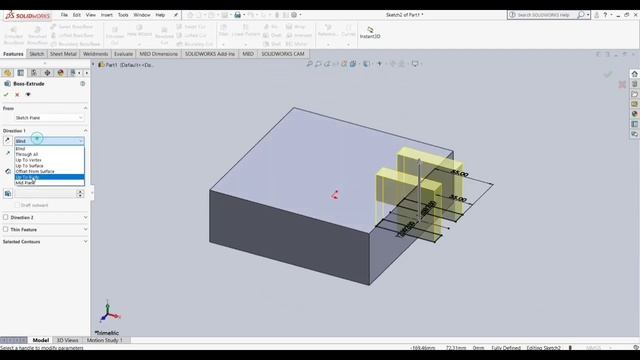Click the Options gear icon
This screenshot has height=360, width=640.
(294, 15)
